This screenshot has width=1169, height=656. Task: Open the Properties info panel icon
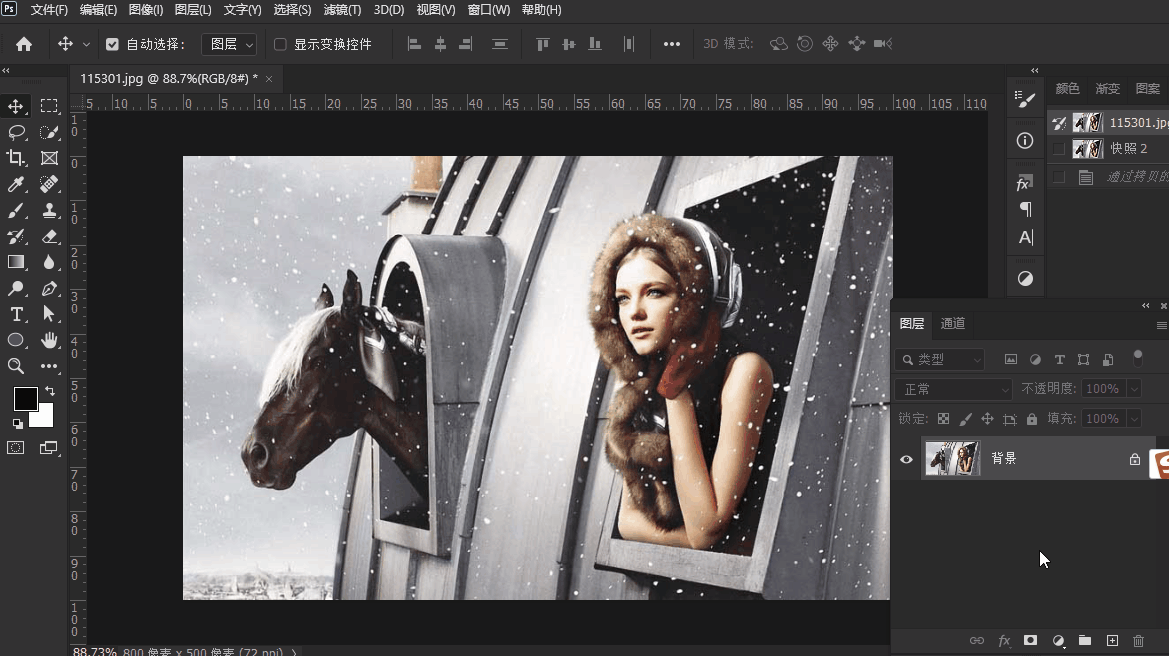click(x=1025, y=140)
